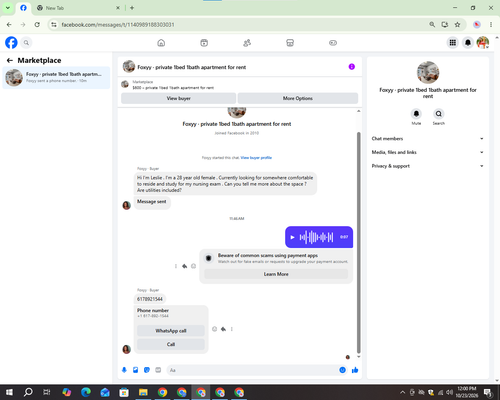
Task: Open Microsoft Edge from the taskbar
Action: (86, 392)
